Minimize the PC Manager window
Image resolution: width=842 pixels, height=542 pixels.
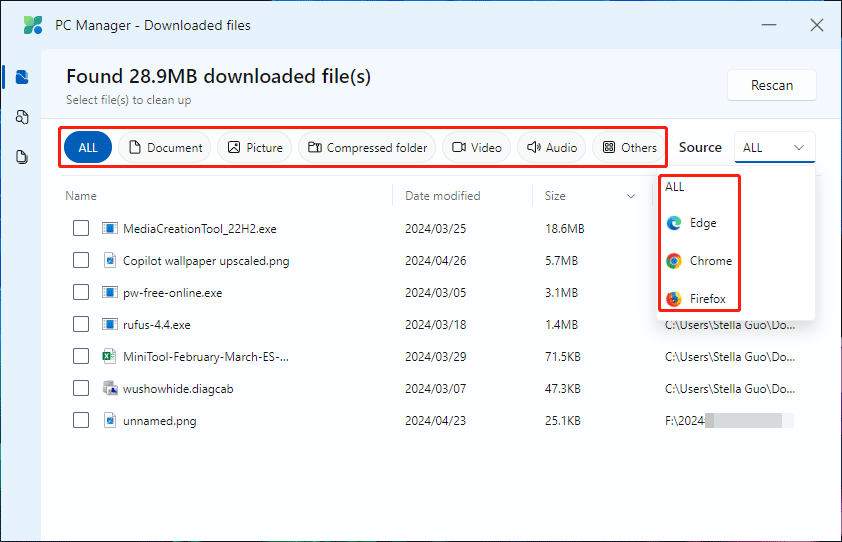click(769, 25)
